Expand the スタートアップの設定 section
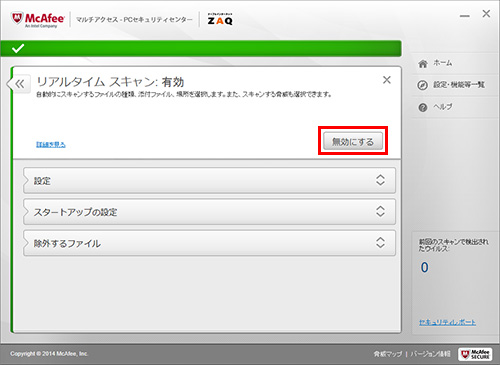Screen dimensions: 500x365 [209, 212]
